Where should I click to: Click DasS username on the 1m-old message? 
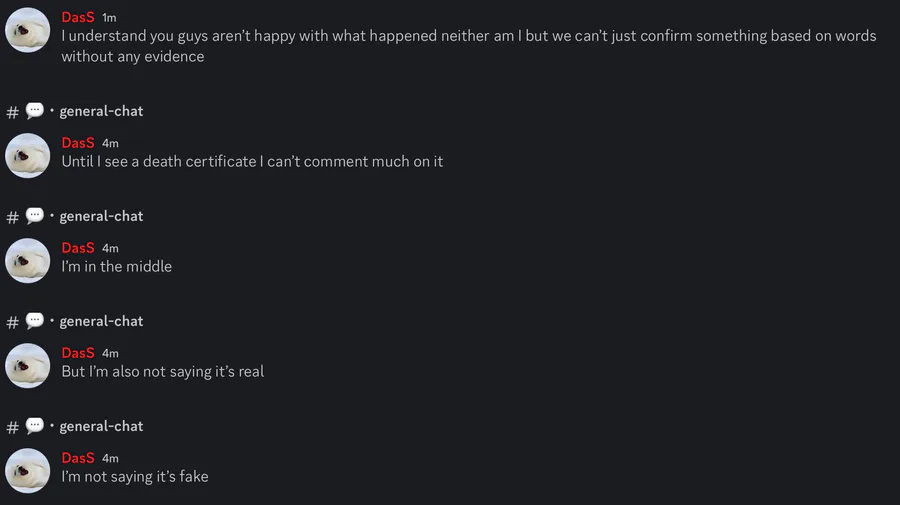78,17
